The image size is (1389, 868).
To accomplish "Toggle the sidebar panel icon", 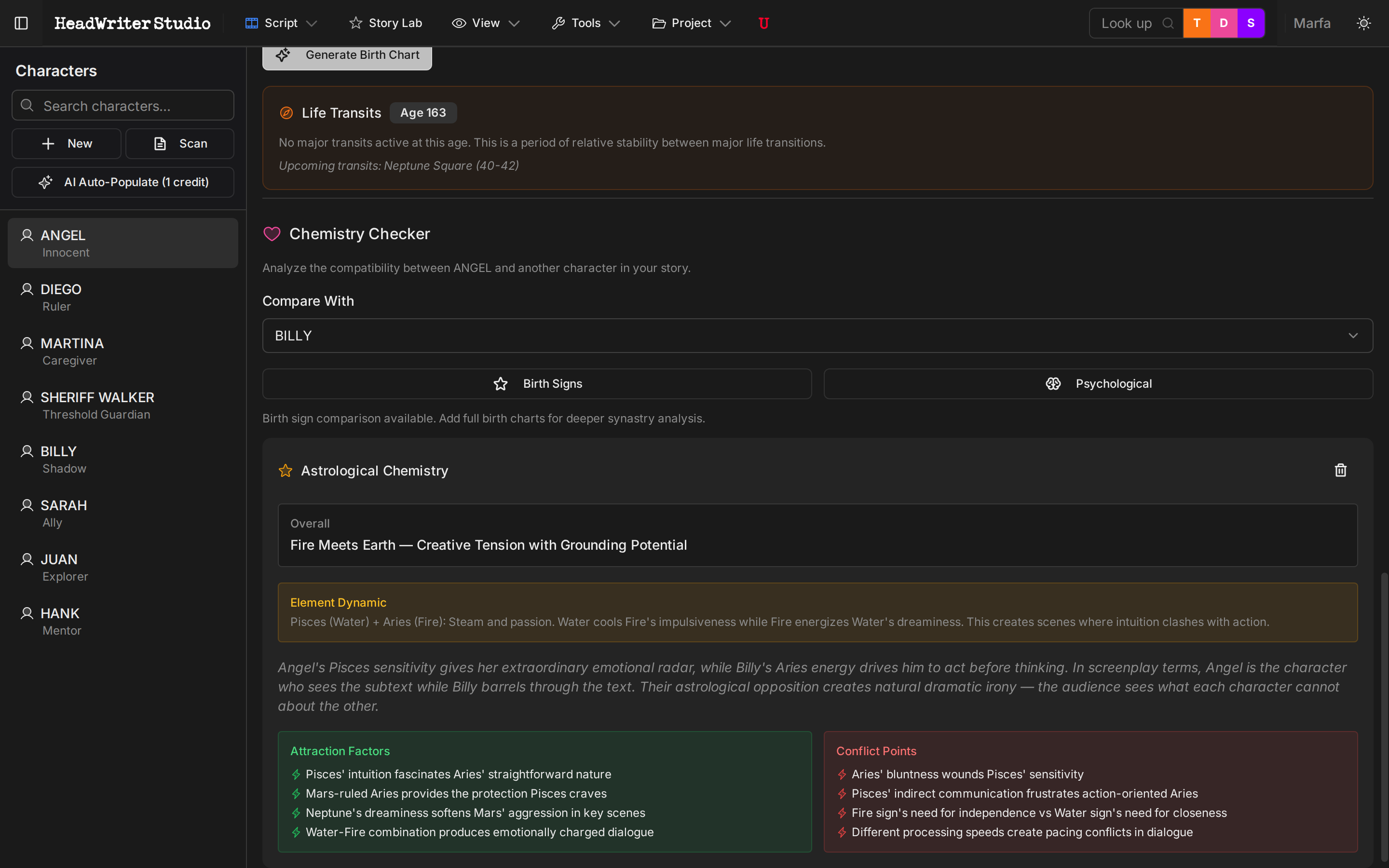I will 21,23.
